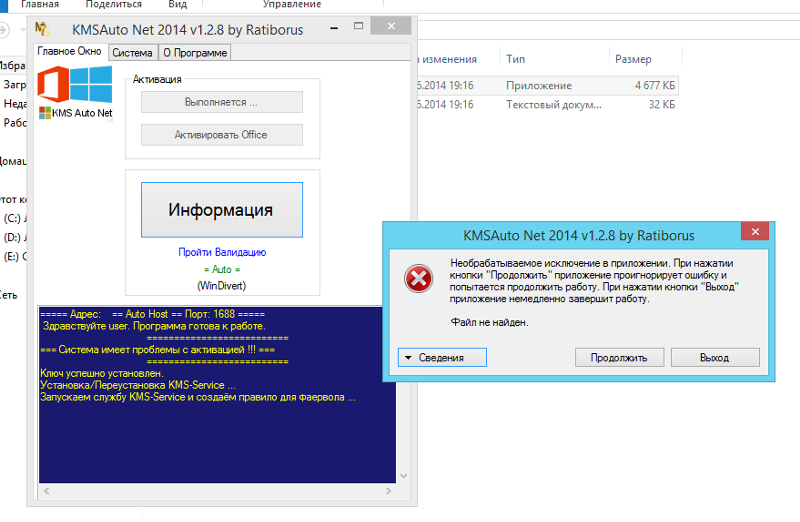The height and width of the screenshot is (522, 800).
Task: Switch to the Система tab
Action: [132, 53]
